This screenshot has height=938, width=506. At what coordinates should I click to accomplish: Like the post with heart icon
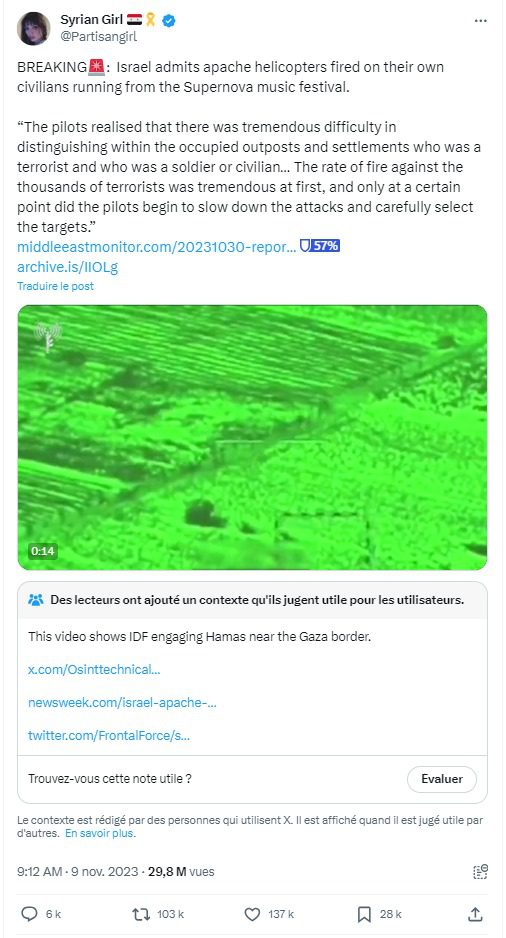(x=253, y=913)
